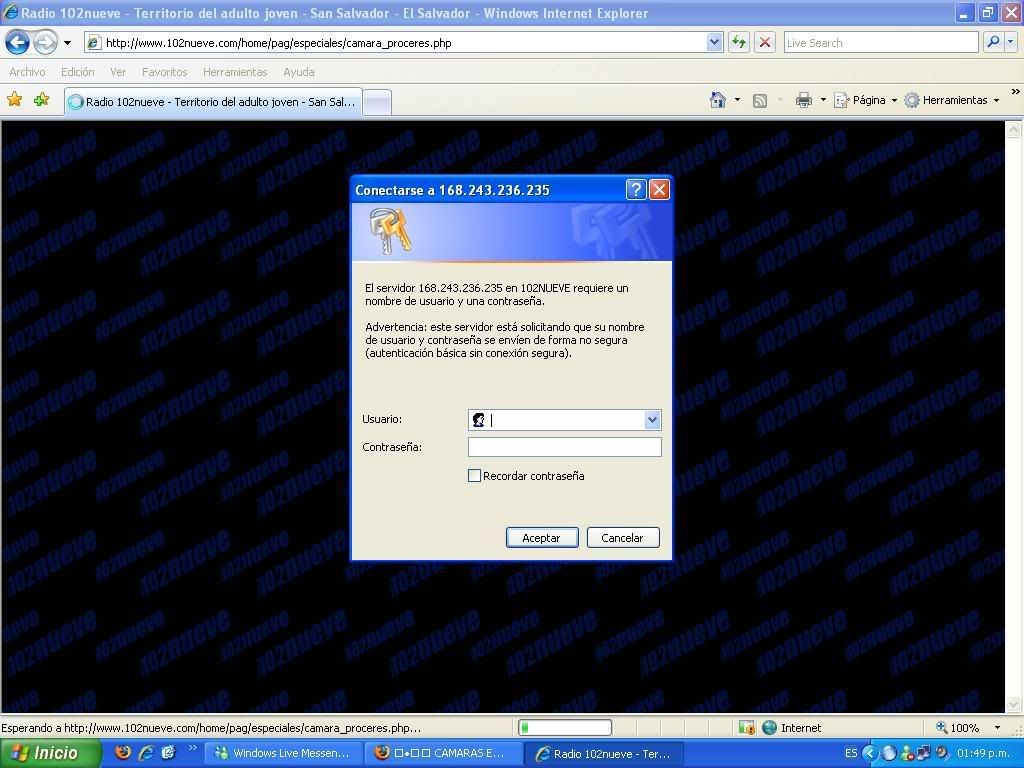The image size is (1024, 768).
Task: Enable the Recordar contraseña checkbox
Action: coord(475,475)
